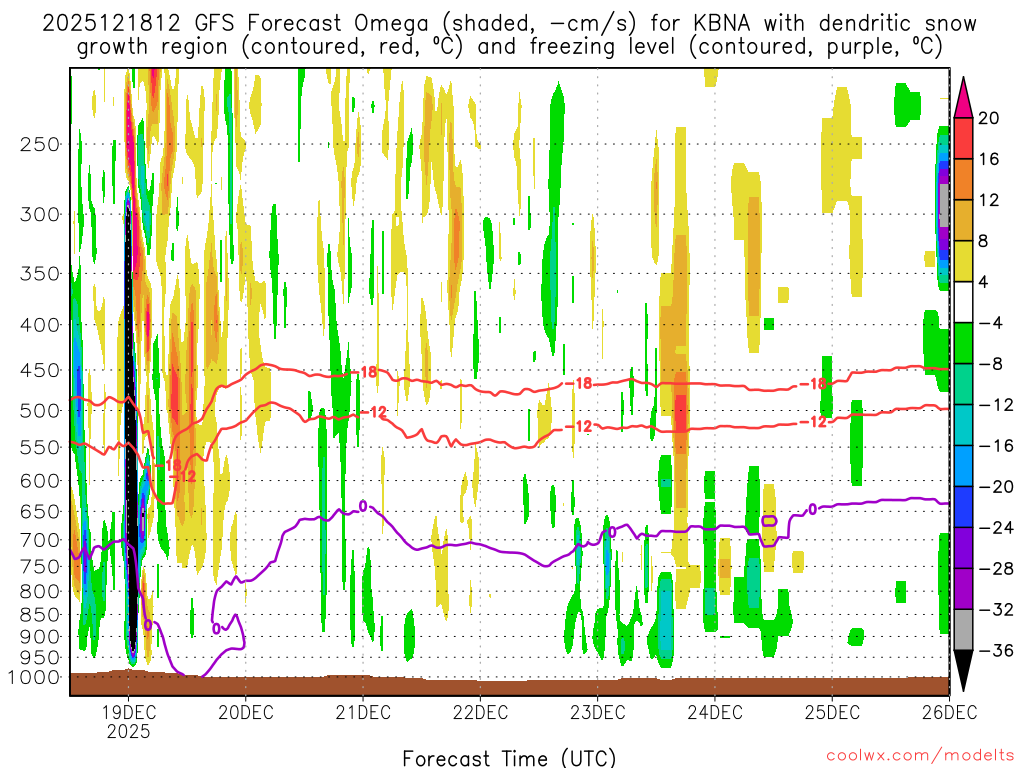Click the colorbar's -8 value label
1024x768 pixels.
click(x=991, y=364)
